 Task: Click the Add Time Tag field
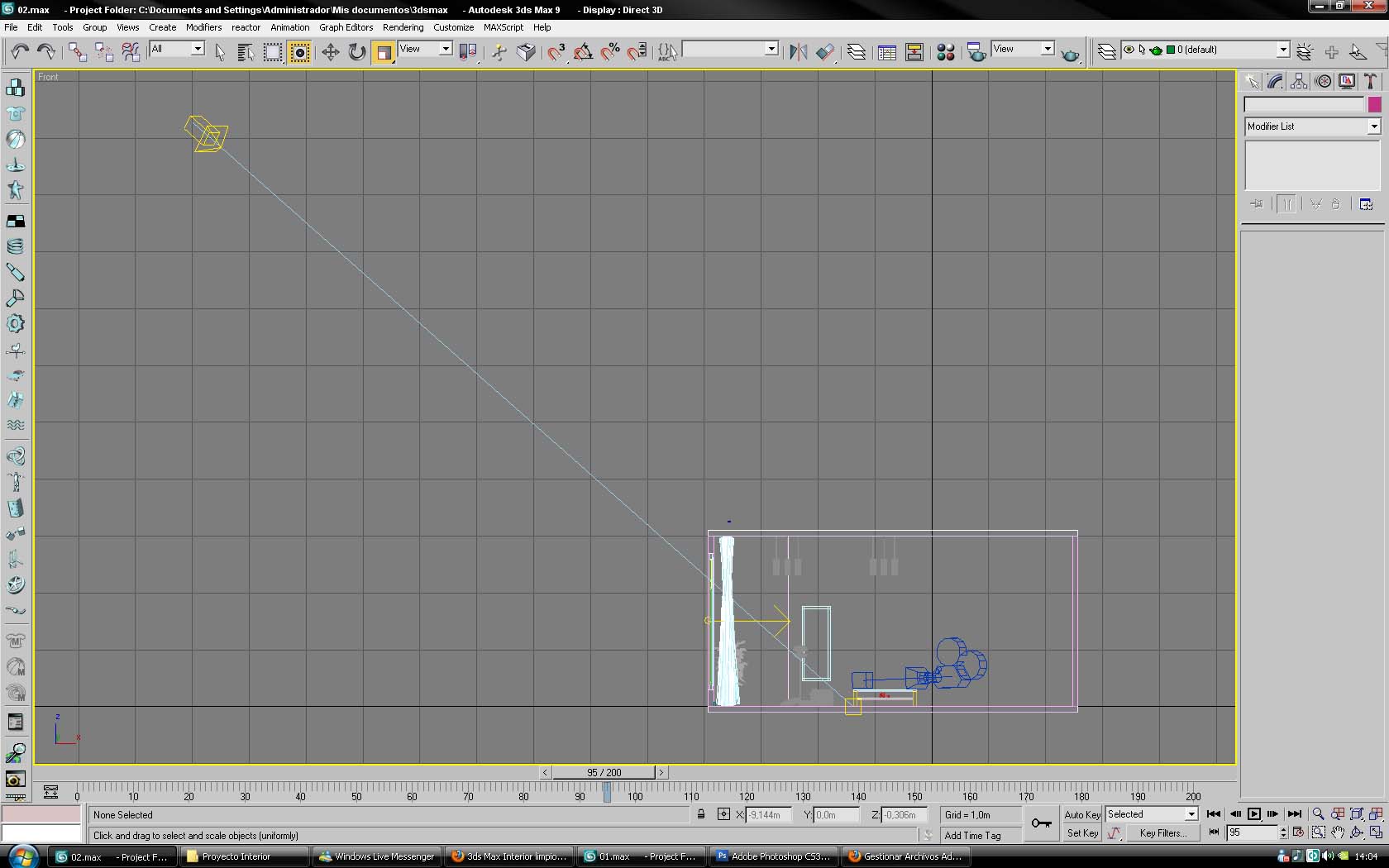click(980, 836)
